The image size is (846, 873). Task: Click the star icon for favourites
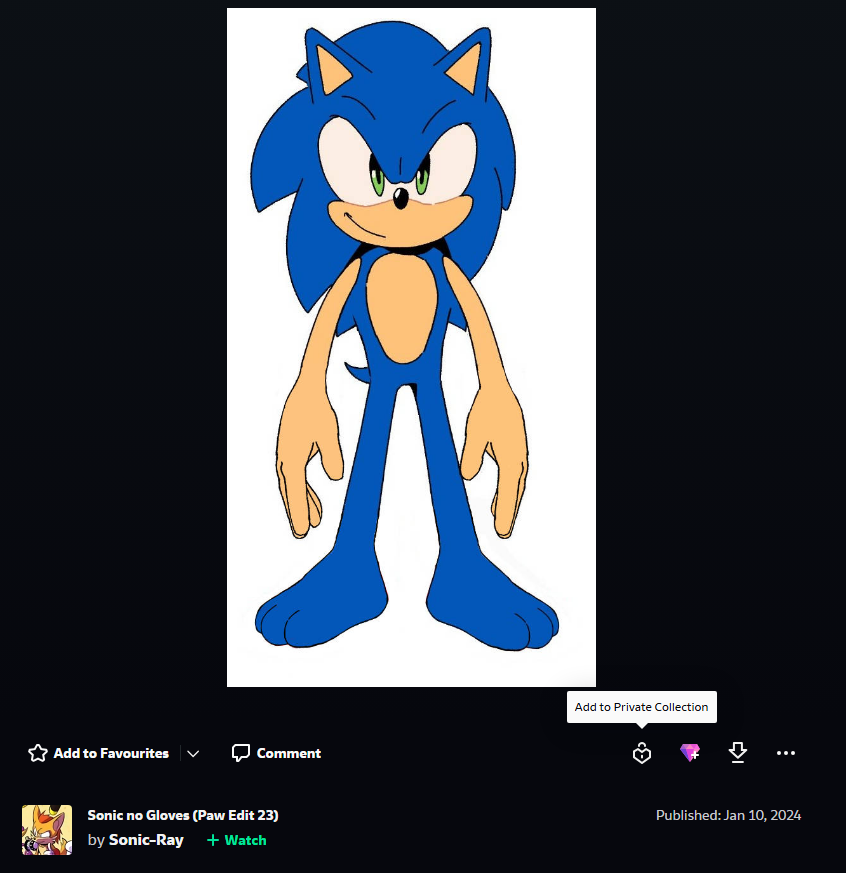click(38, 753)
